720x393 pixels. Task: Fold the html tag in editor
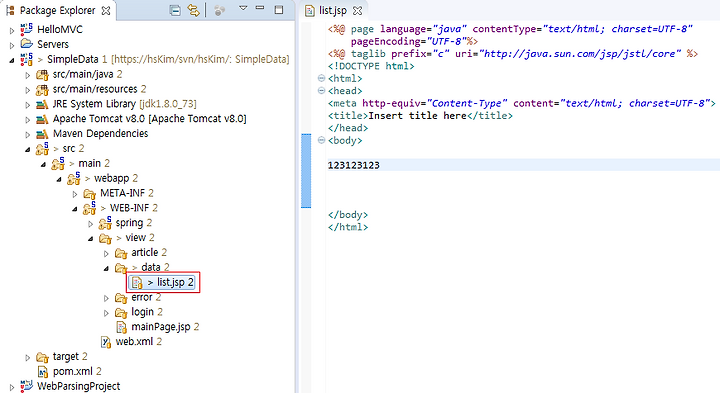(321, 78)
